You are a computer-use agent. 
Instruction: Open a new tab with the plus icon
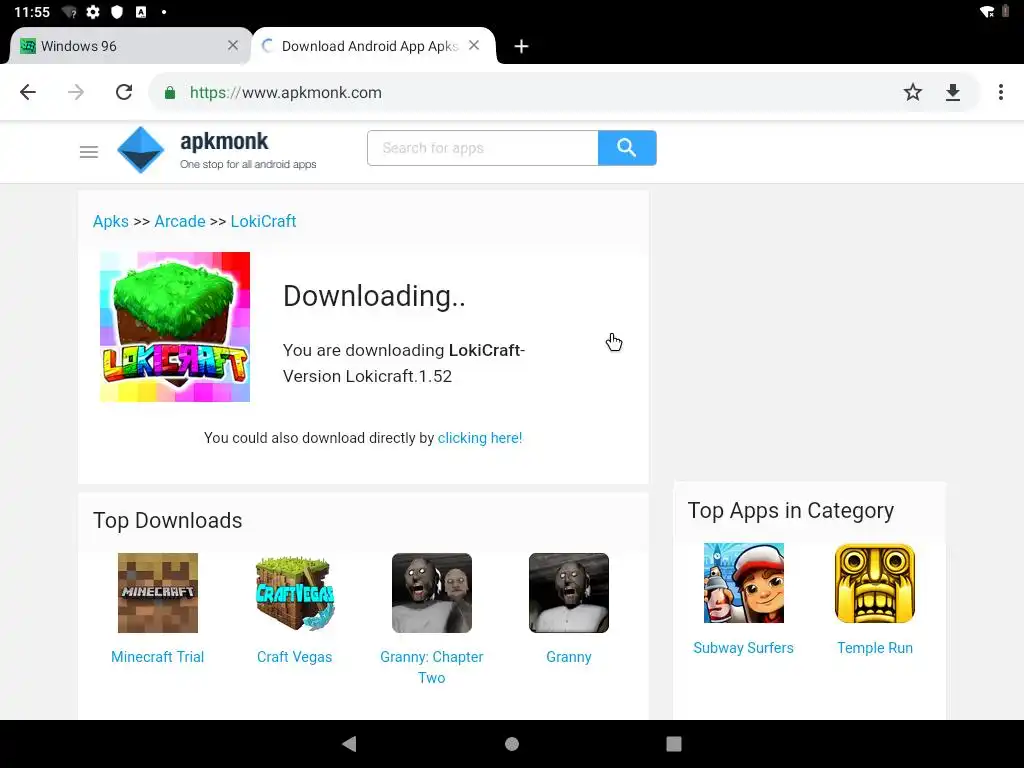tap(521, 46)
